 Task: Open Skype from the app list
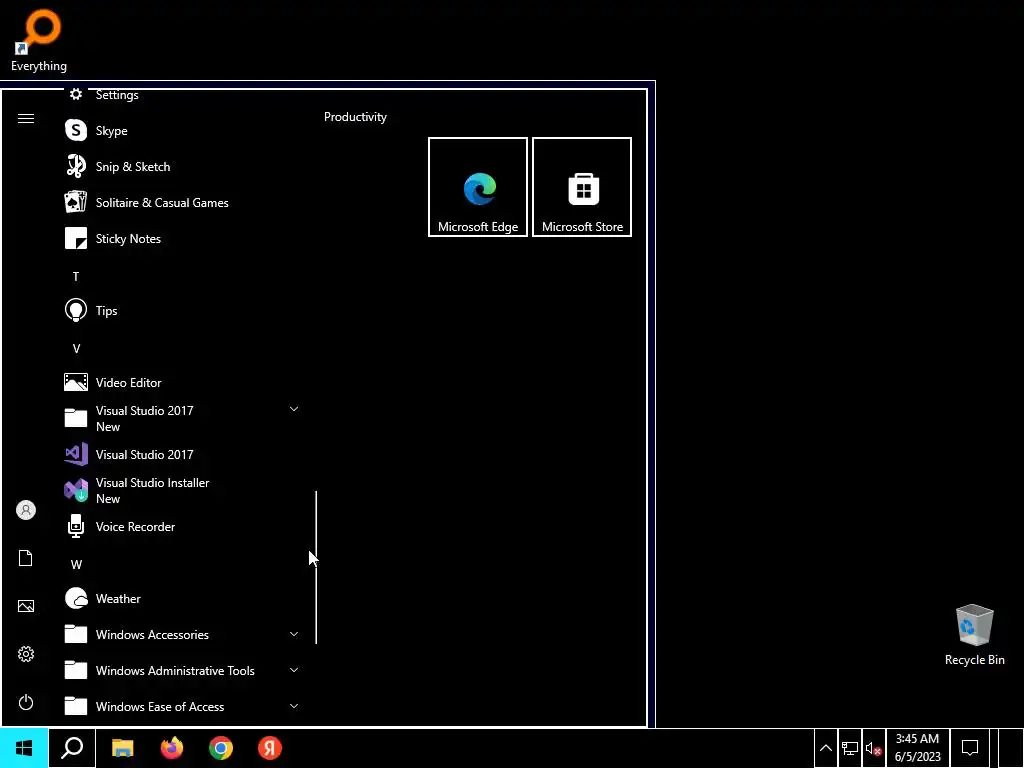pyautogui.click(x=182, y=131)
